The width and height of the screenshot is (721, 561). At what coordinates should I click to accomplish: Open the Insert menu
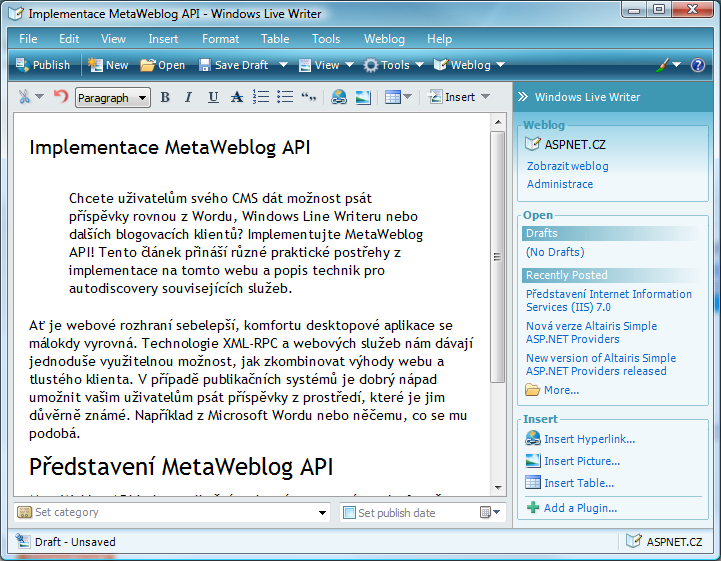(163, 39)
